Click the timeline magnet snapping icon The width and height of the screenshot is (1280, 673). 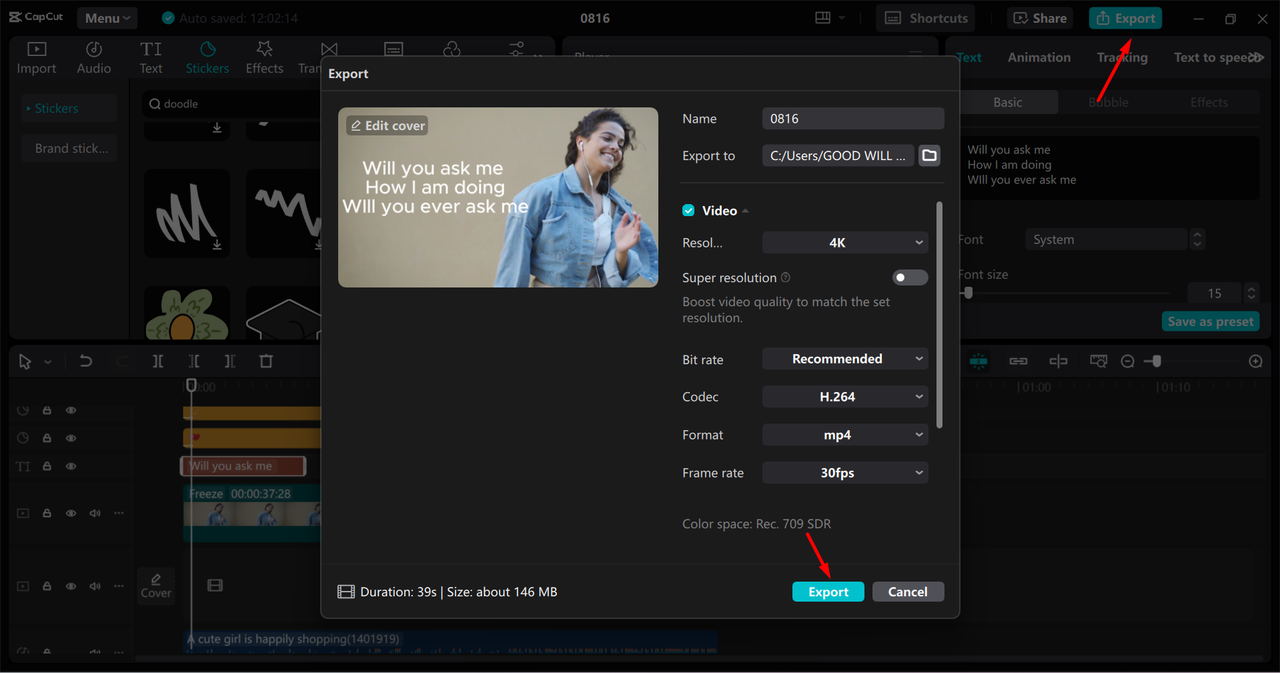pyautogui.click(x=978, y=361)
